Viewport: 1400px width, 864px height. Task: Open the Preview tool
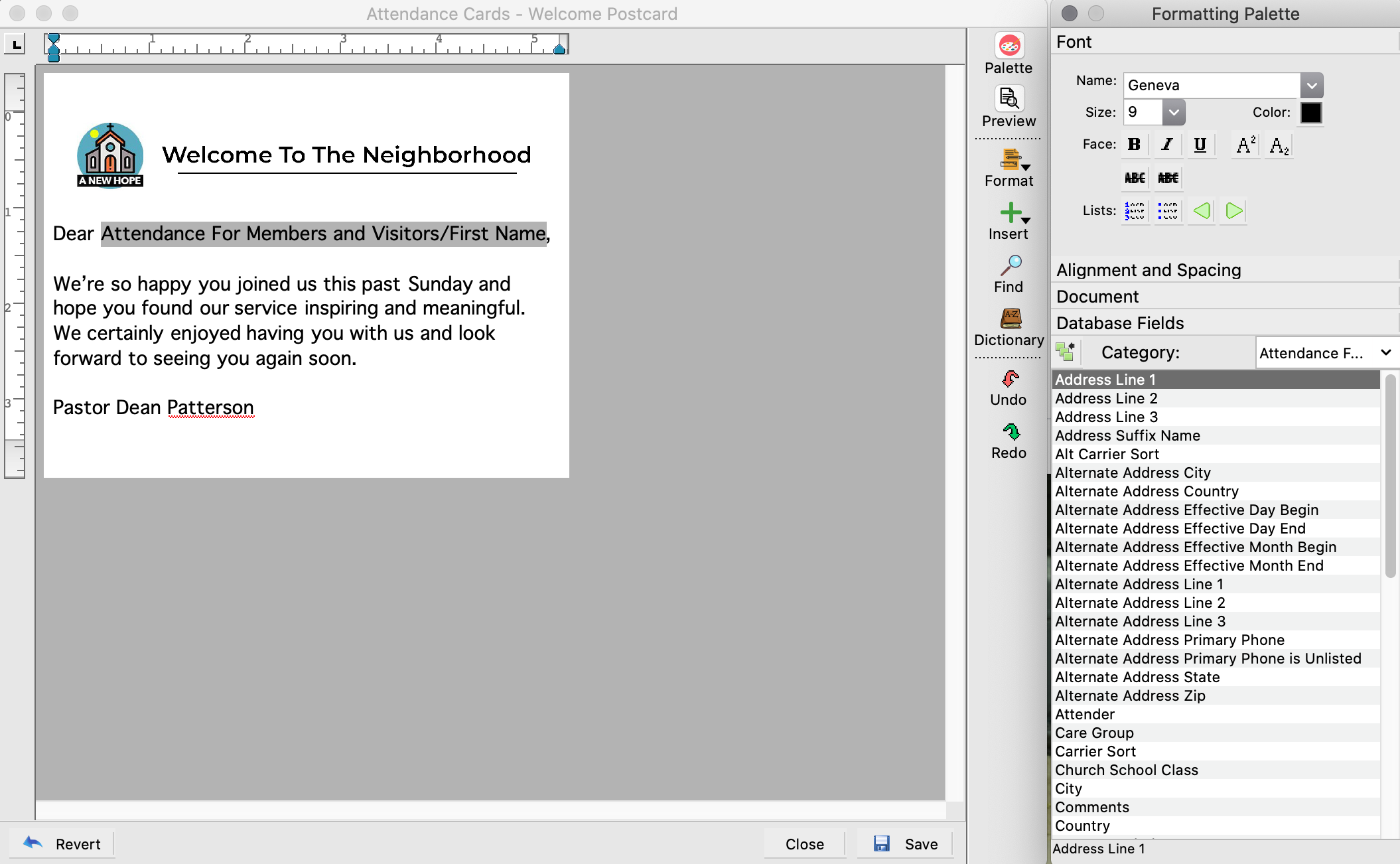1009,99
